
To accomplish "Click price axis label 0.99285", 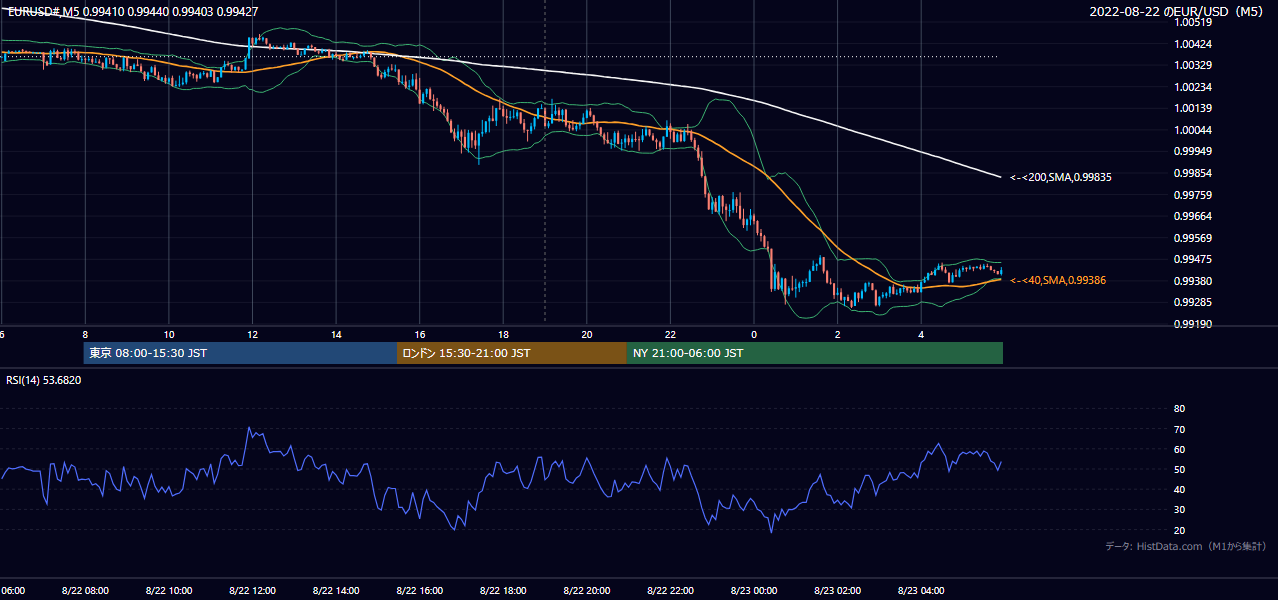I will tap(1191, 302).
